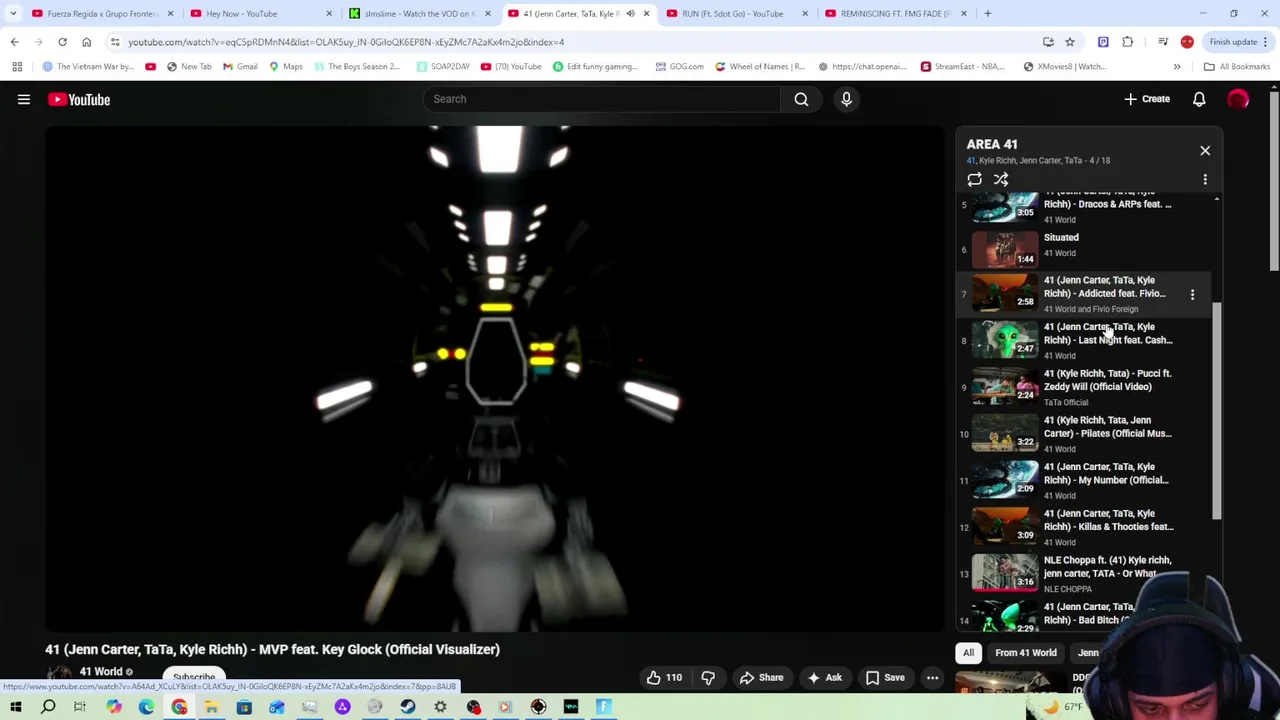This screenshot has height=720, width=1280.
Task: Open Maps bookmark
Action: tap(285, 67)
